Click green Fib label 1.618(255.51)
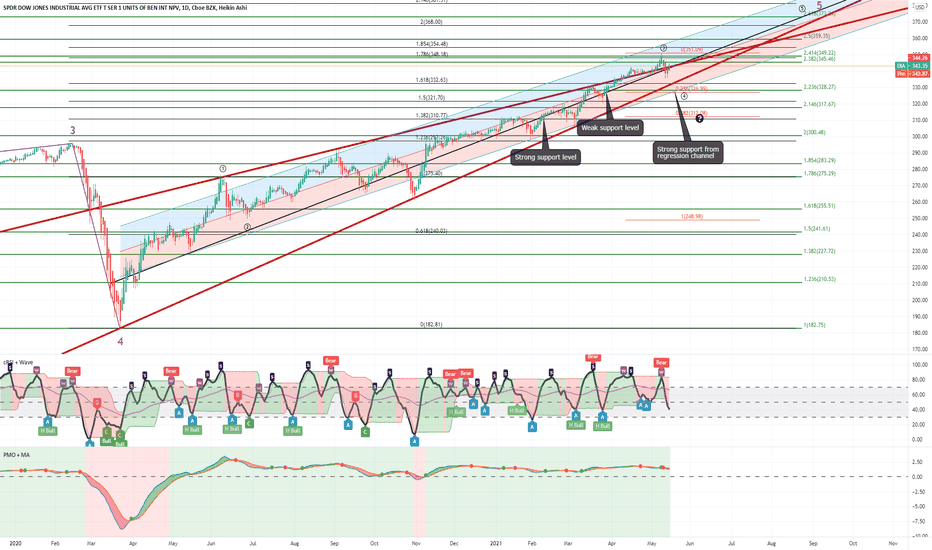The image size is (932, 550). [x=819, y=206]
